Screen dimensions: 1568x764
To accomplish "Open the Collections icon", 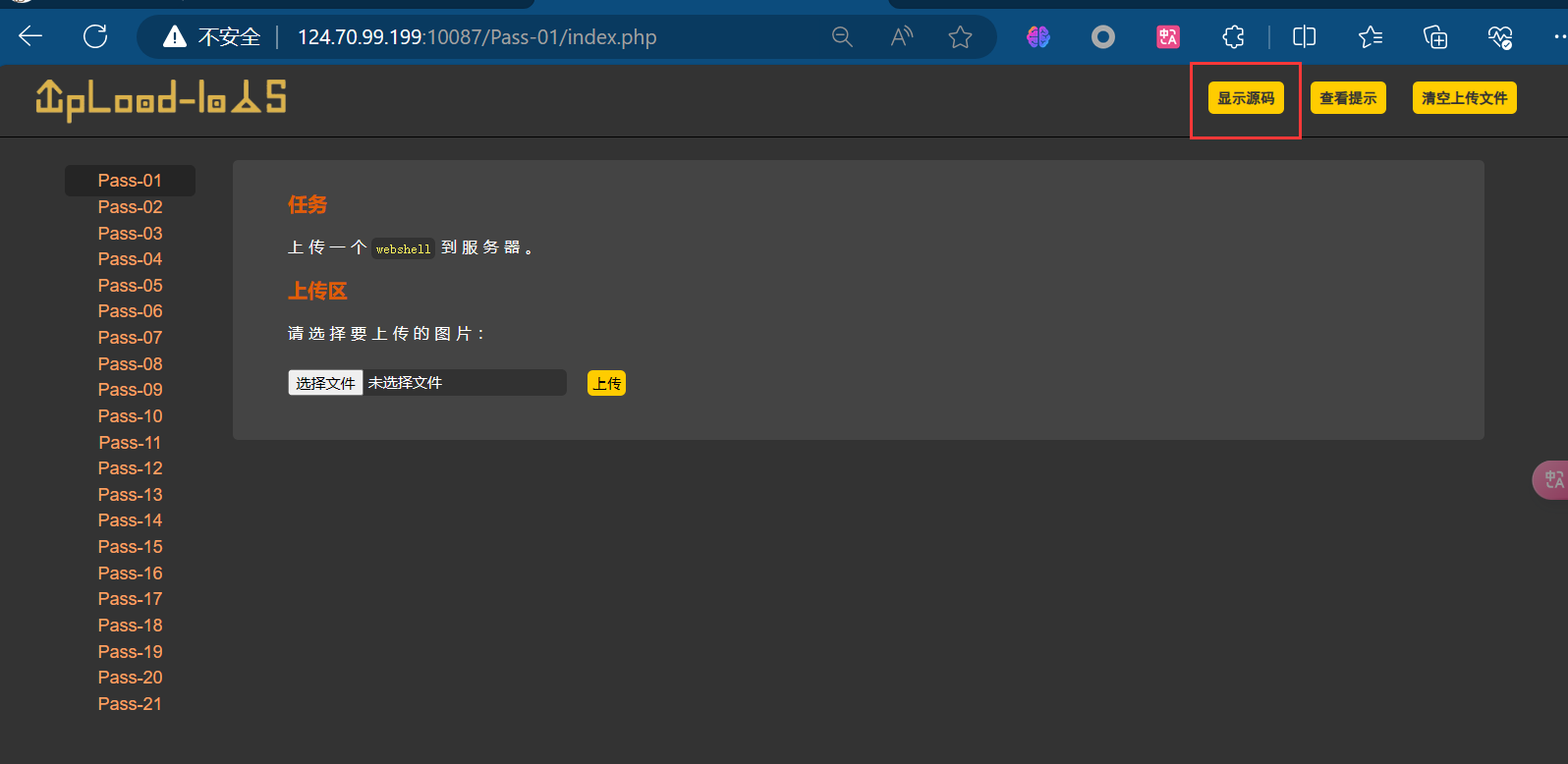I will coord(1435,37).
